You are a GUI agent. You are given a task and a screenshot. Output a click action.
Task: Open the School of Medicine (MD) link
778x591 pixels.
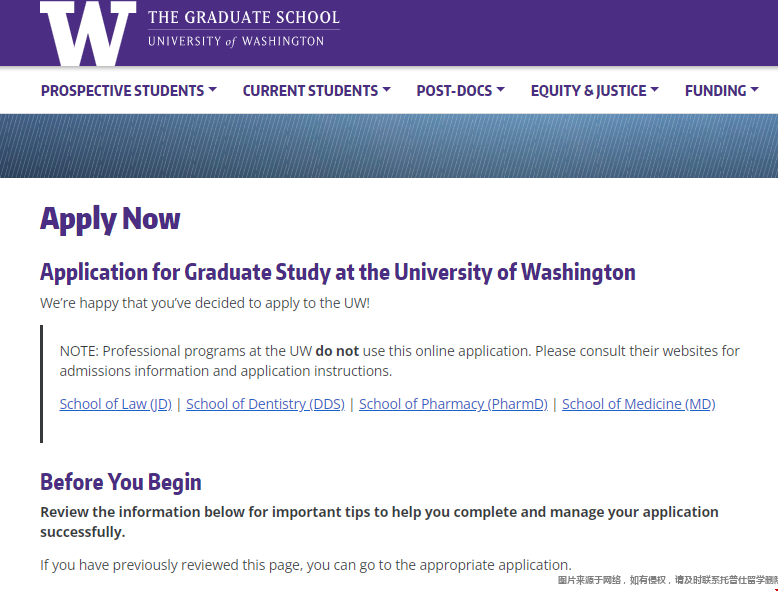coord(639,404)
